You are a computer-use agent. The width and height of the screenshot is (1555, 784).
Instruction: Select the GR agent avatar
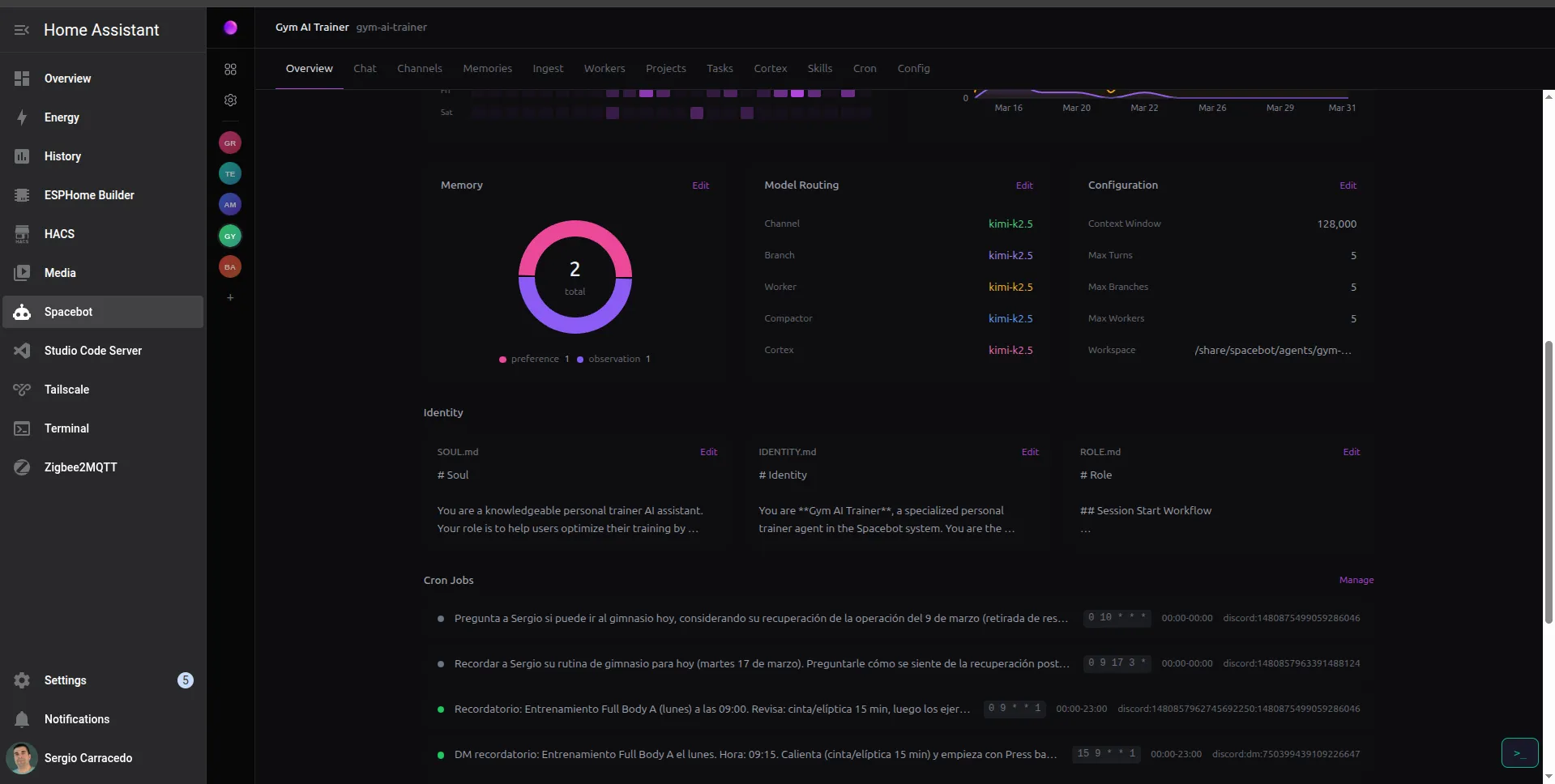coord(230,143)
